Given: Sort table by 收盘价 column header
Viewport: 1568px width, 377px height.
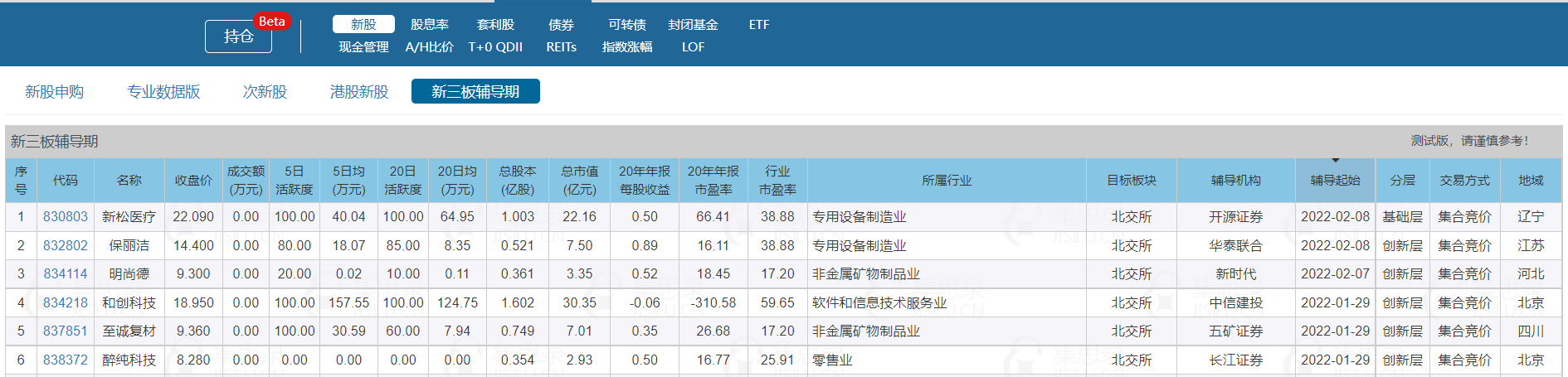Looking at the screenshot, I should [193, 181].
